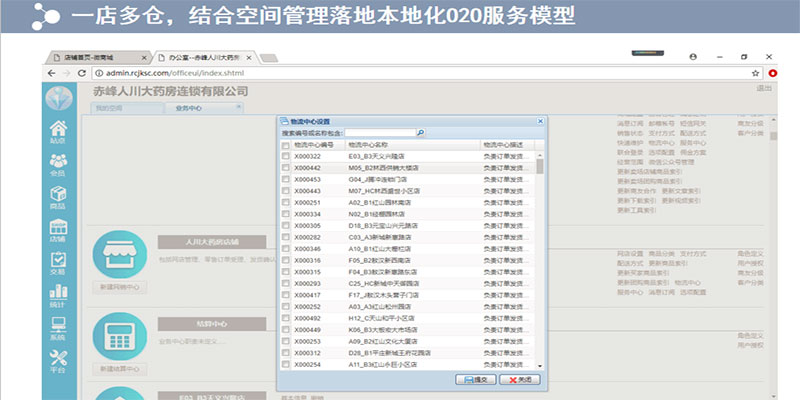Screen dimensions: 800x400
Task: Click the main page scrollbar thumb
Action: (x=773, y=136)
